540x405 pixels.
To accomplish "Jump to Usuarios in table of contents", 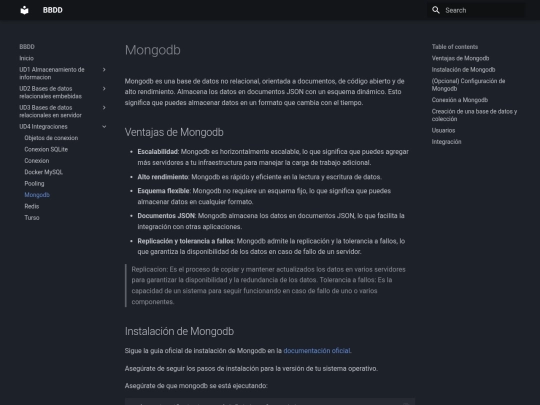I will tap(444, 130).
